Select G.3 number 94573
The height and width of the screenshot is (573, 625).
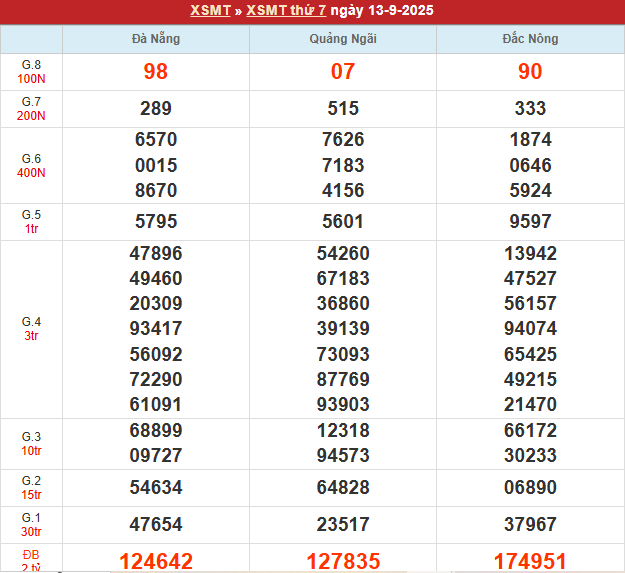(x=343, y=455)
